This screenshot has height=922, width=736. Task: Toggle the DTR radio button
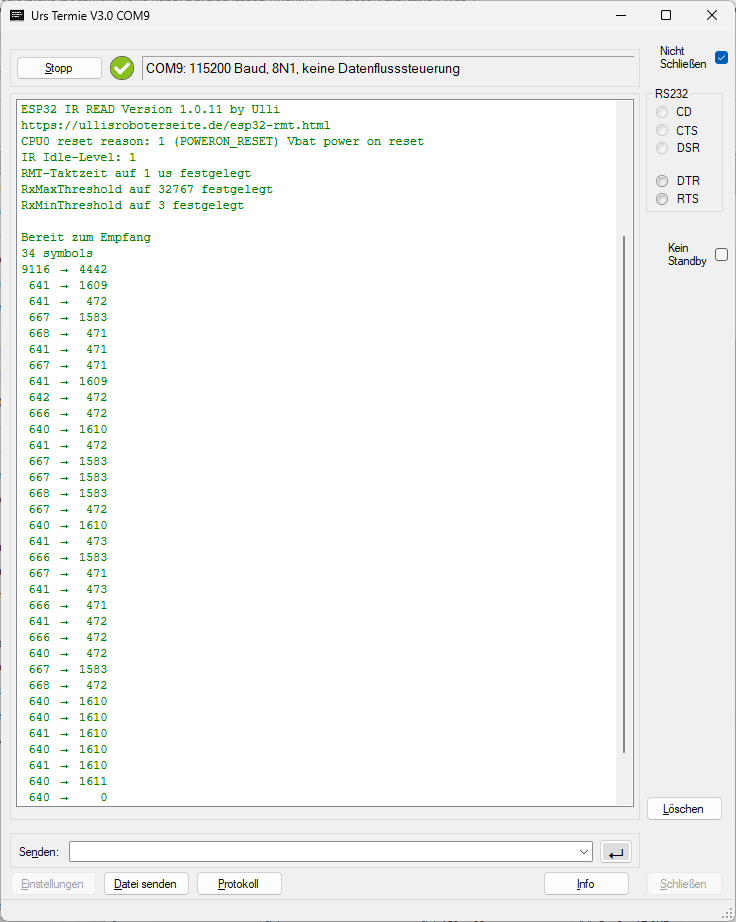[662, 181]
